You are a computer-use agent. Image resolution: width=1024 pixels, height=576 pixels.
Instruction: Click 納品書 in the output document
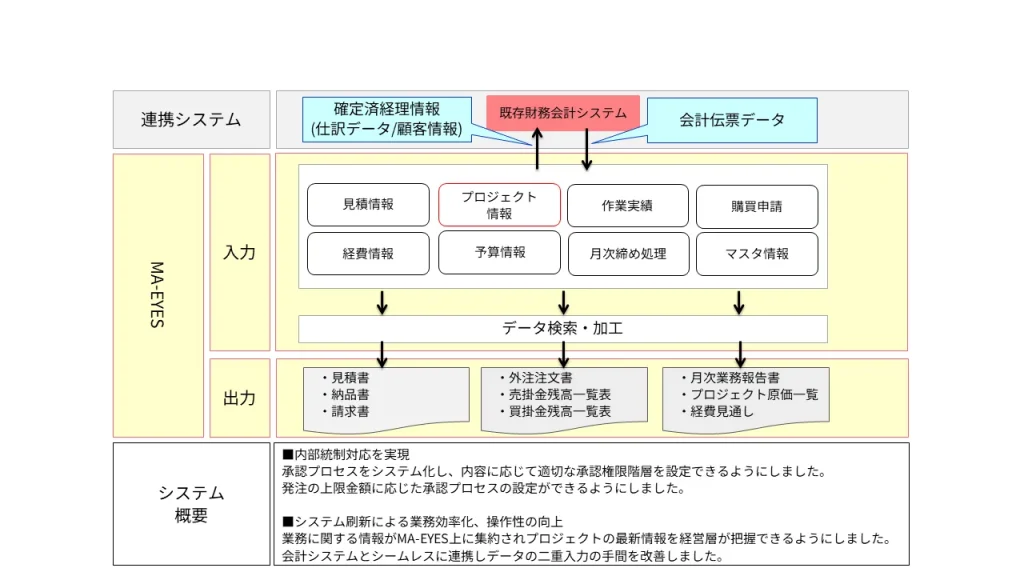(350, 394)
